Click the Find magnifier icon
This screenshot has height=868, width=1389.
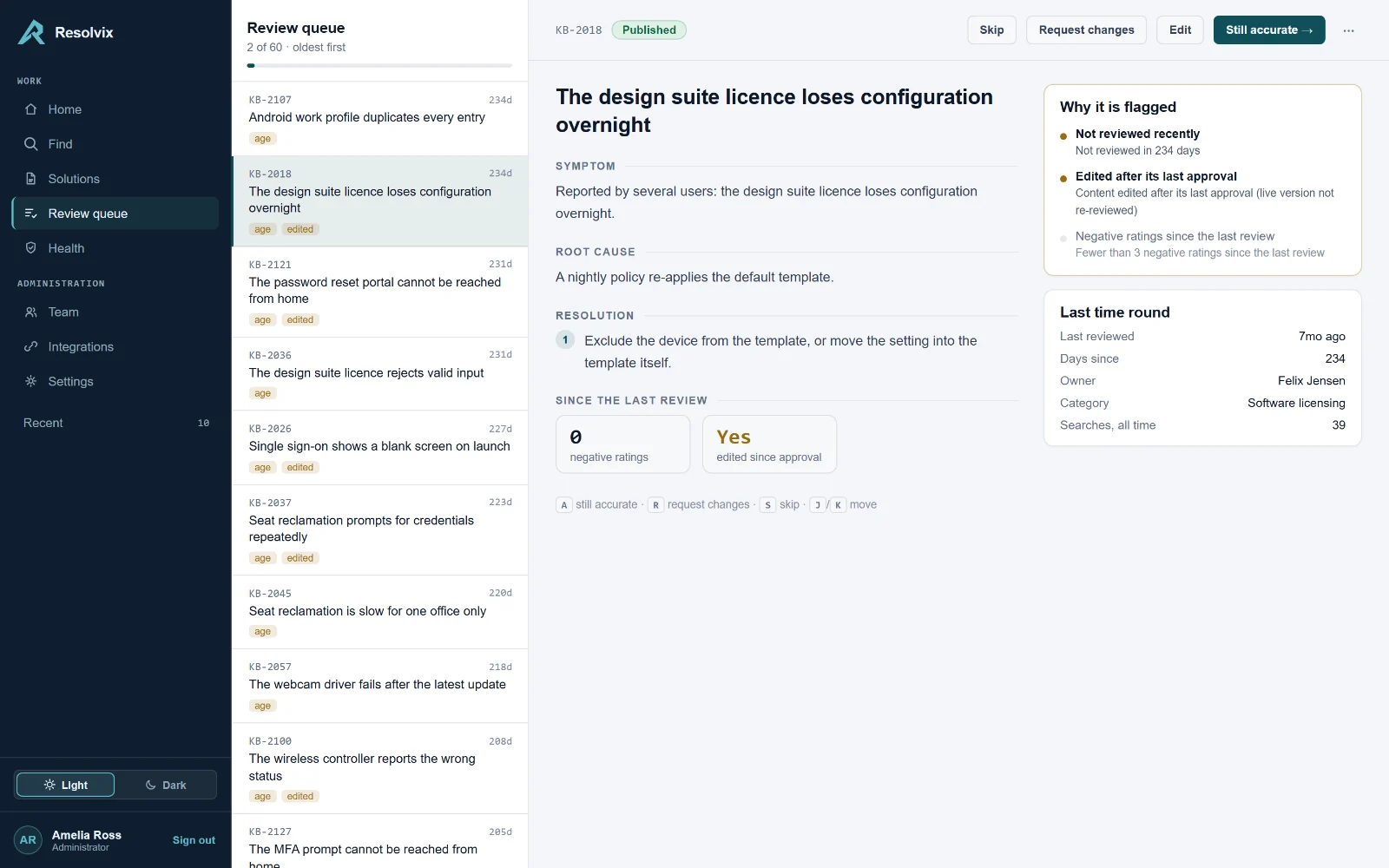tap(31, 144)
